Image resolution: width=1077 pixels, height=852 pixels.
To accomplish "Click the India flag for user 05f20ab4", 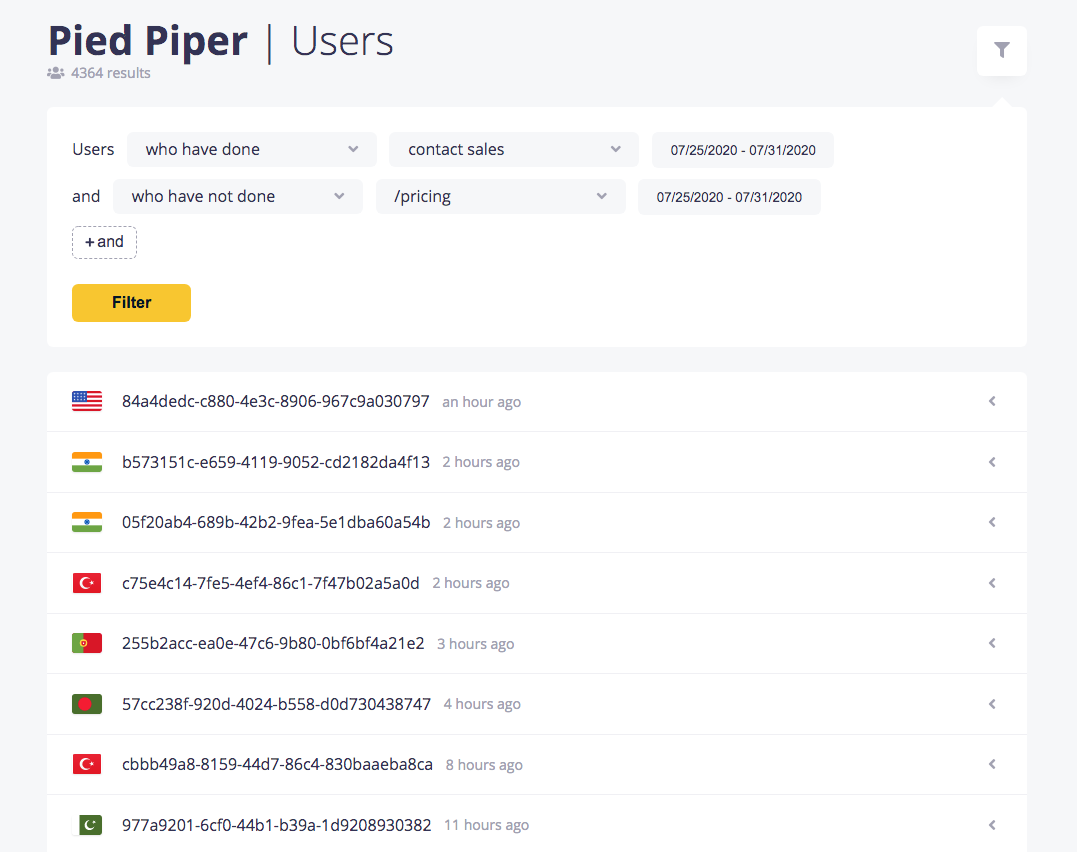I will click(x=87, y=522).
